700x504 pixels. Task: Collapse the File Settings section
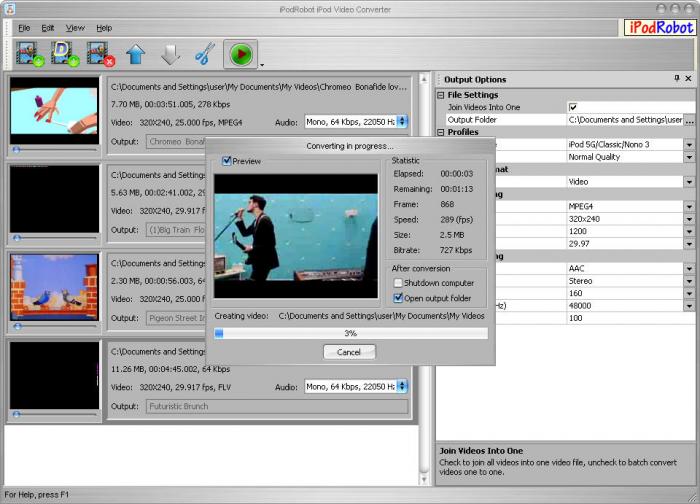(441, 95)
